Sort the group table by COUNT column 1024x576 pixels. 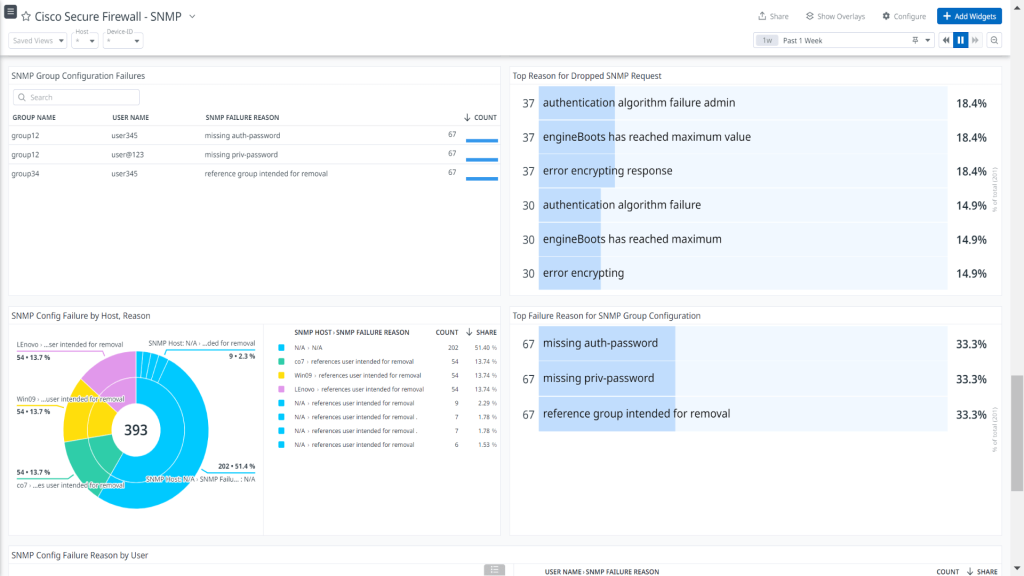pyautogui.click(x=480, y=117)
